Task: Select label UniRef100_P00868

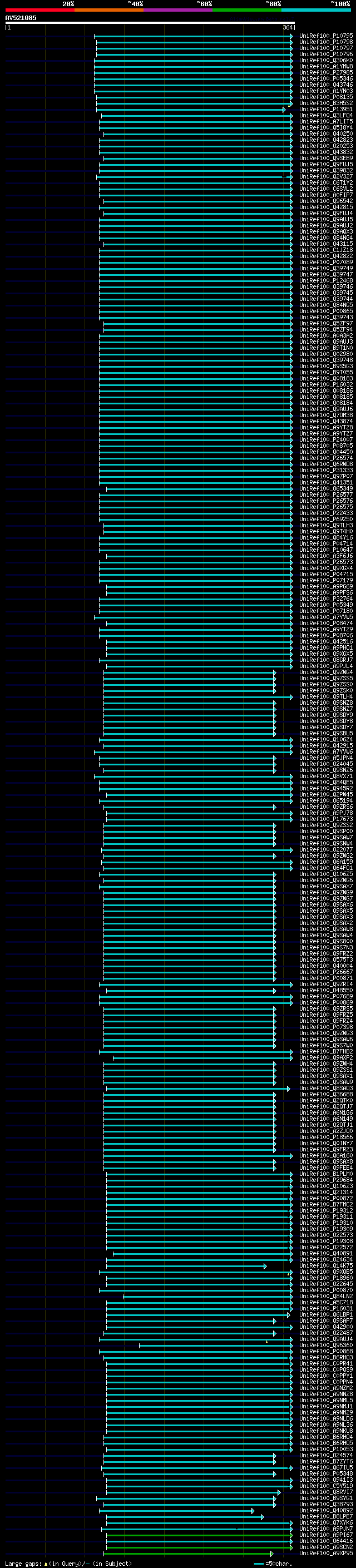Action: click(325, 1351)
